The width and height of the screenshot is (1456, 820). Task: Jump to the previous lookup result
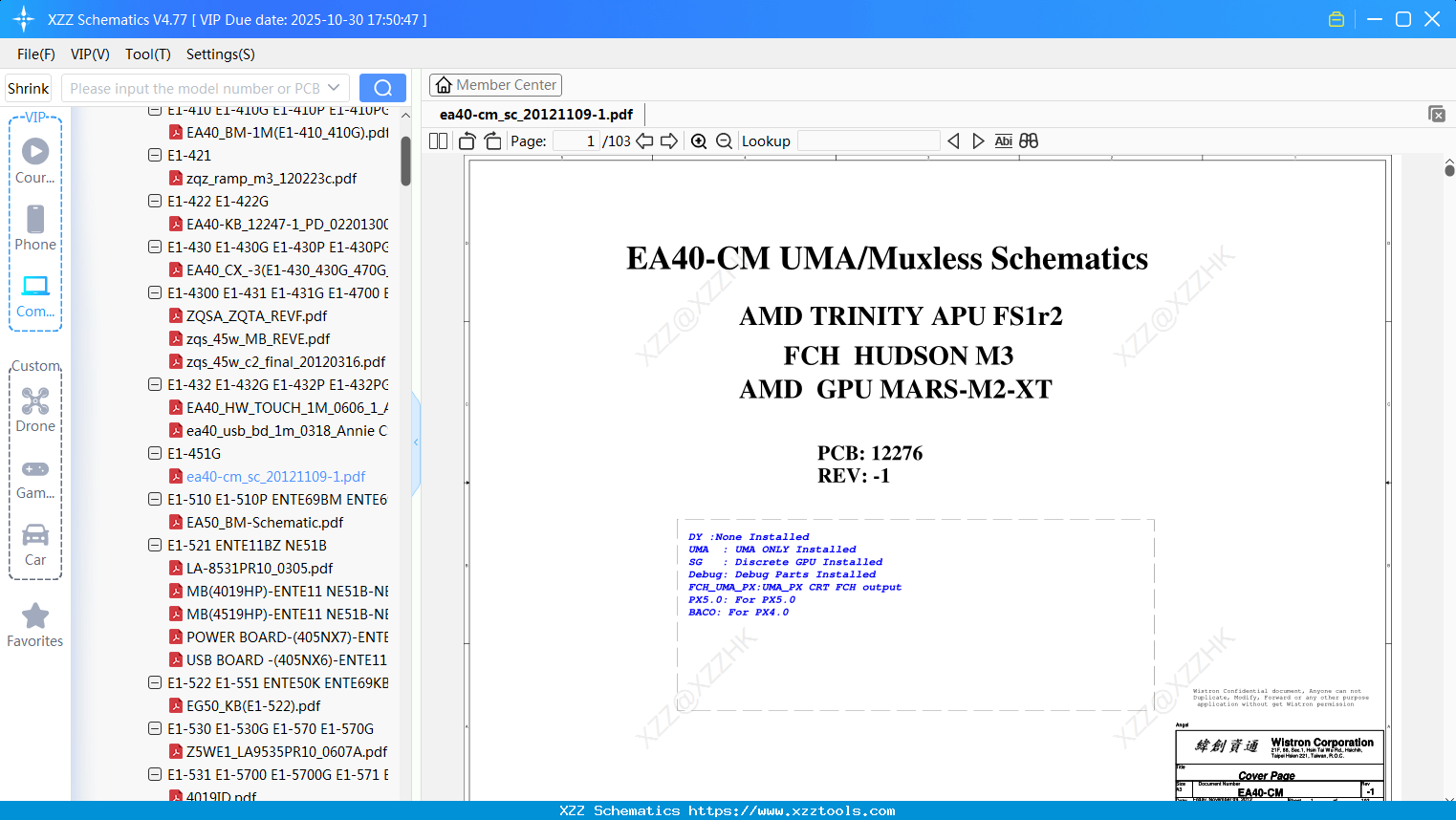point(953,140)
